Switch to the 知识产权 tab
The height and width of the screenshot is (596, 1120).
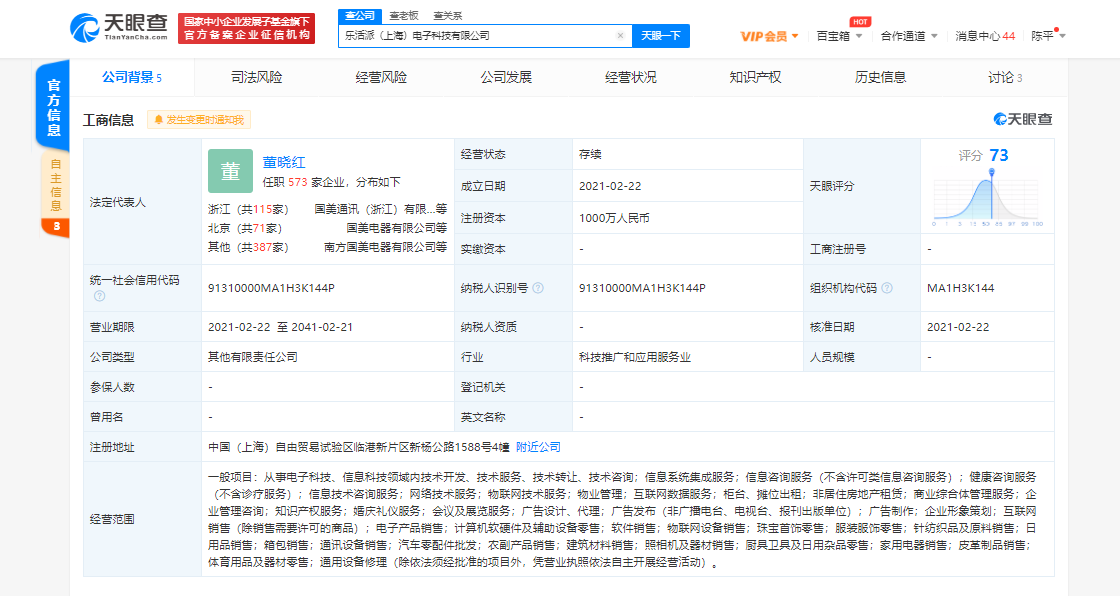(755, 77)
